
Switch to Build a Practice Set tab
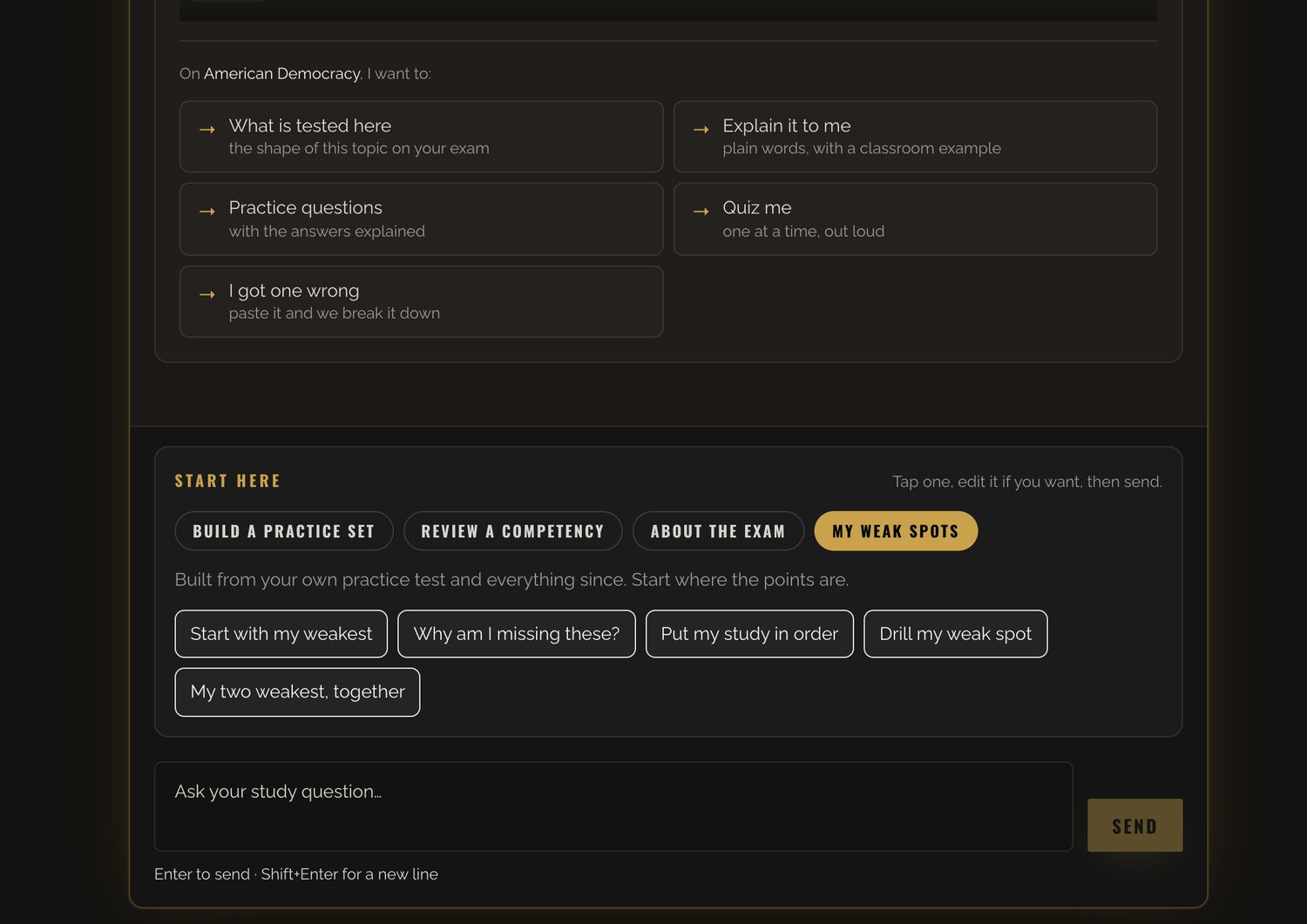[x=284, y=531]
